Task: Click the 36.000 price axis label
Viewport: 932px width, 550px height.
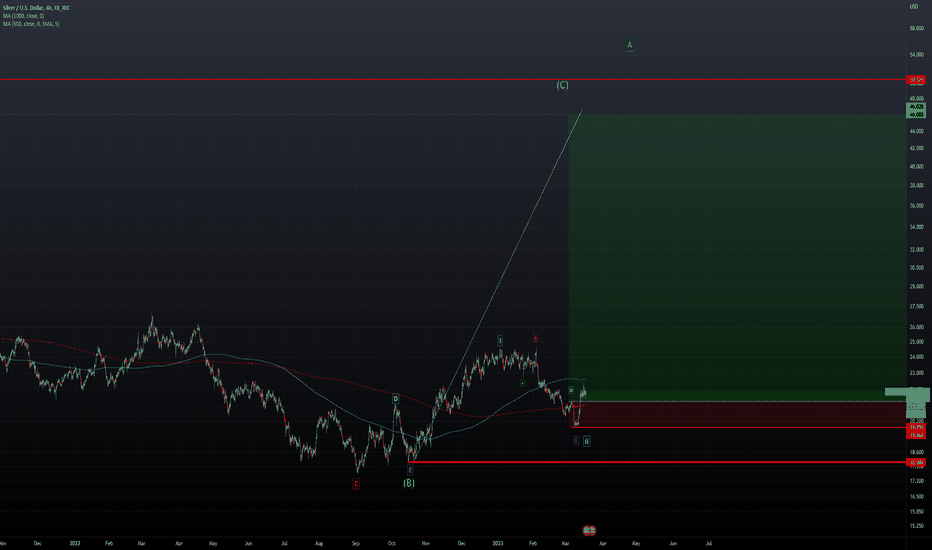Action: [x=917, y=206]
